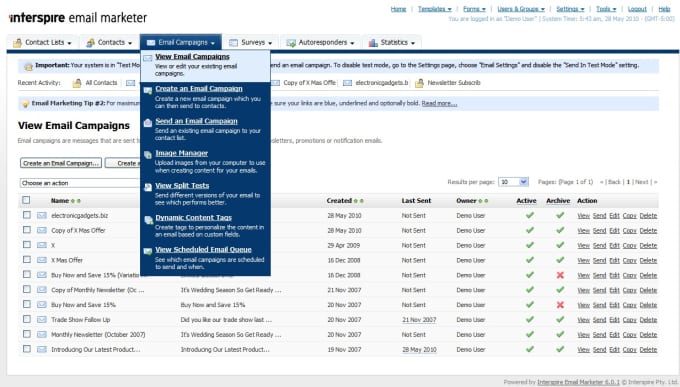Click Delete link for electronicgadgets.biz row
The image size is (680, 387).
point(648,216)
